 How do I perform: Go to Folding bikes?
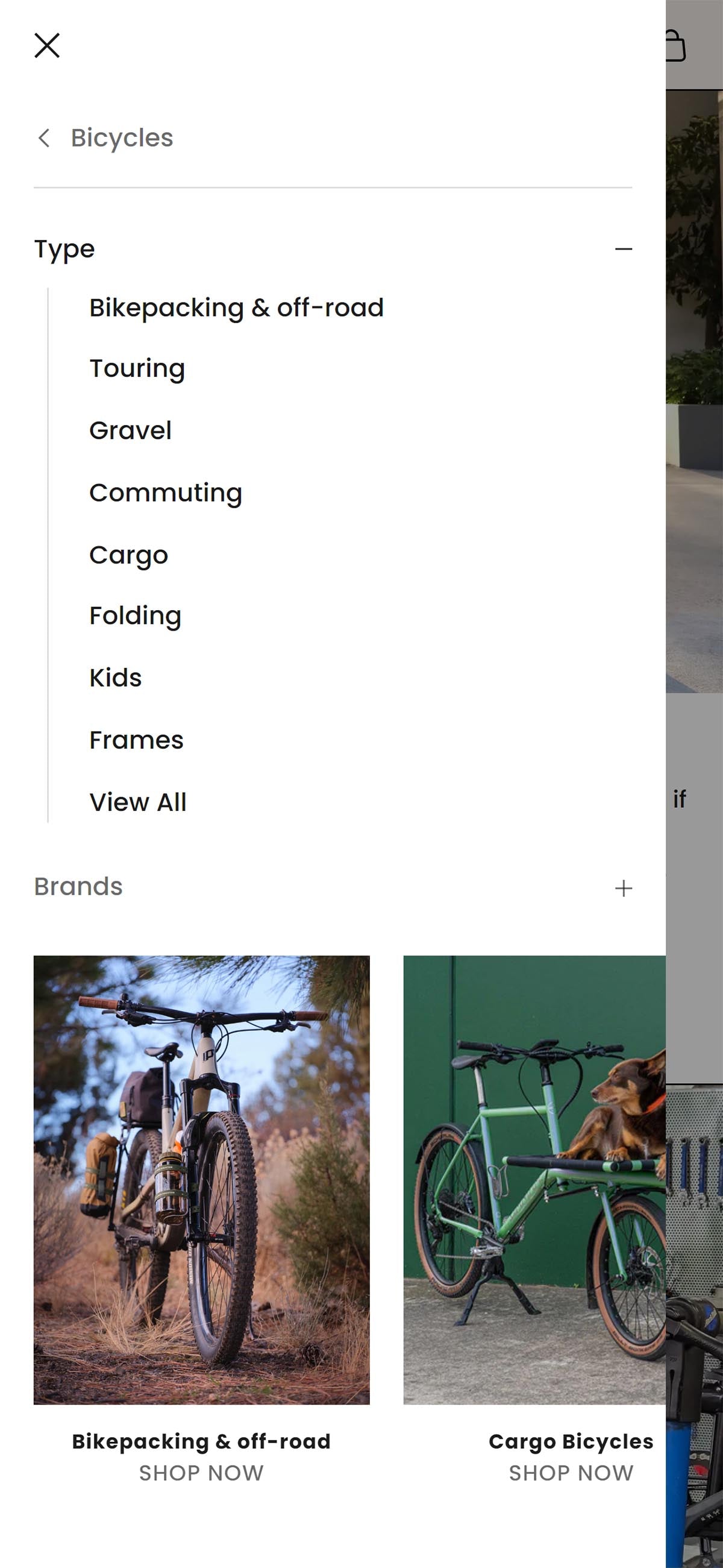pos(135,616)
